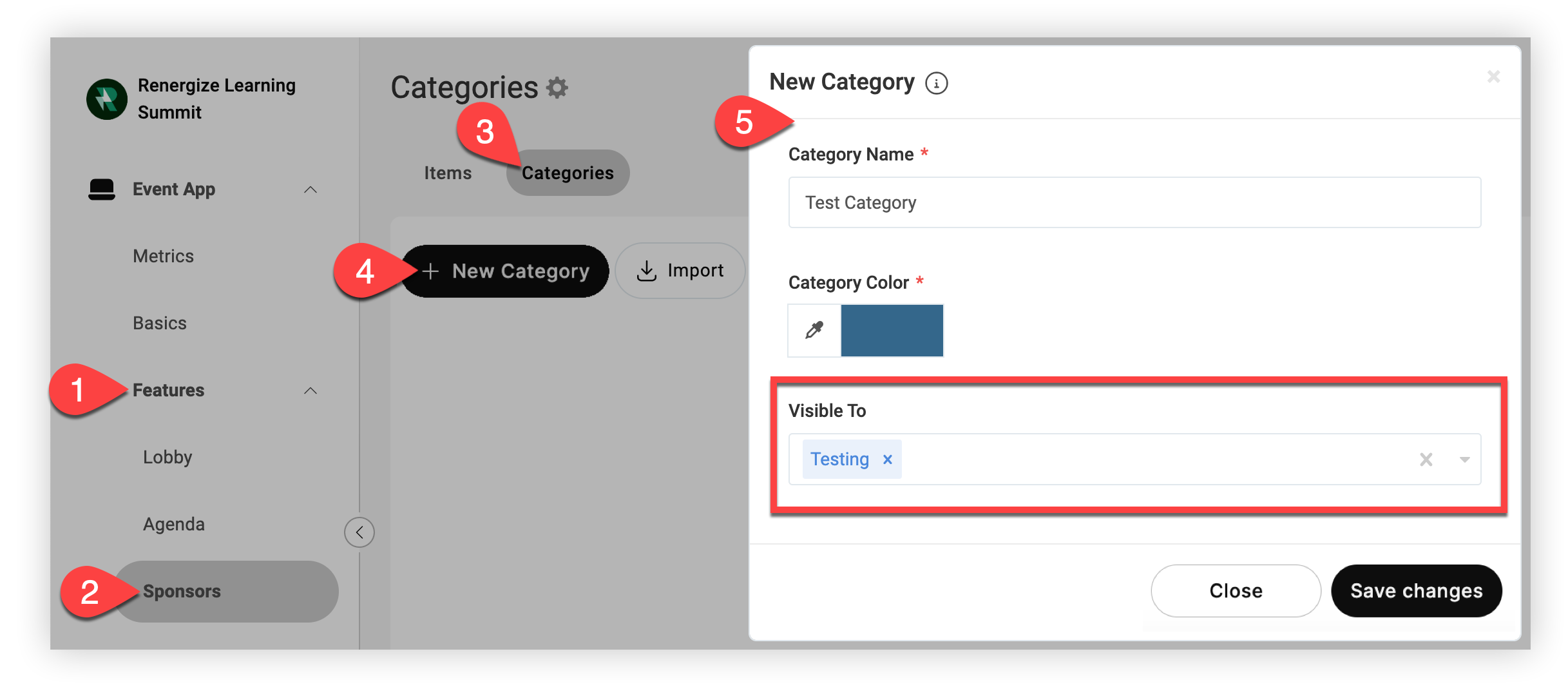Click the New Category button
The image size is (1568, 687).
[505, 271]
